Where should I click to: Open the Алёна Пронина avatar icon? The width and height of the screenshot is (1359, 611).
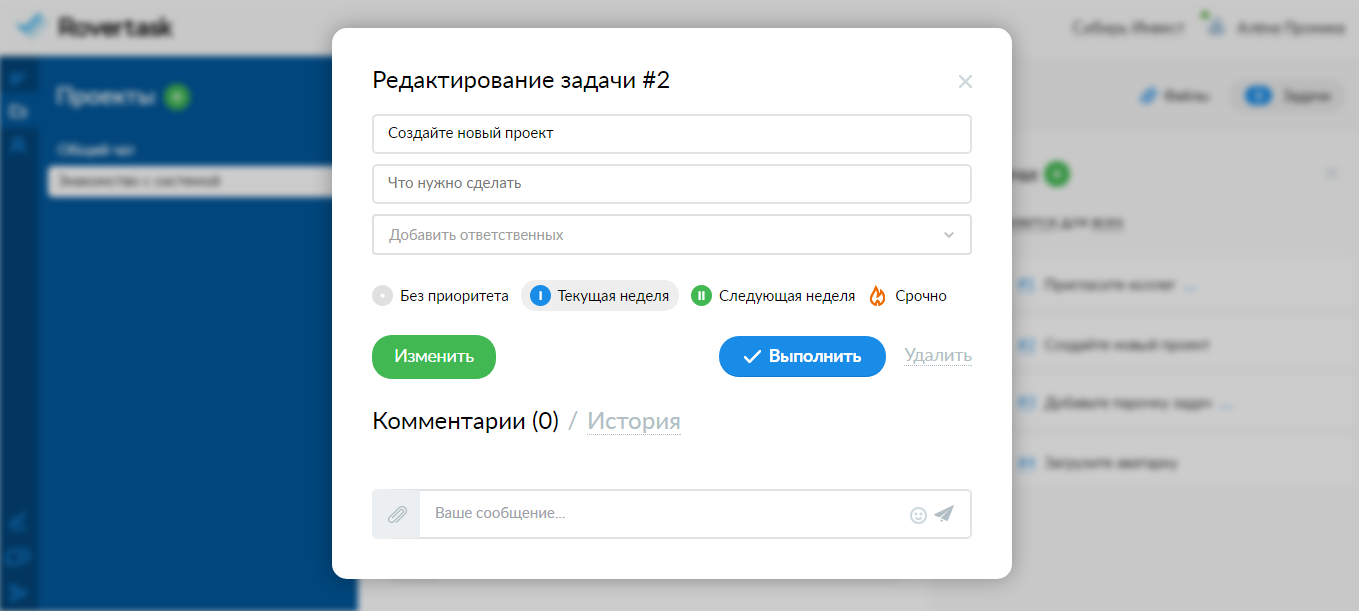click(1214, 27)
